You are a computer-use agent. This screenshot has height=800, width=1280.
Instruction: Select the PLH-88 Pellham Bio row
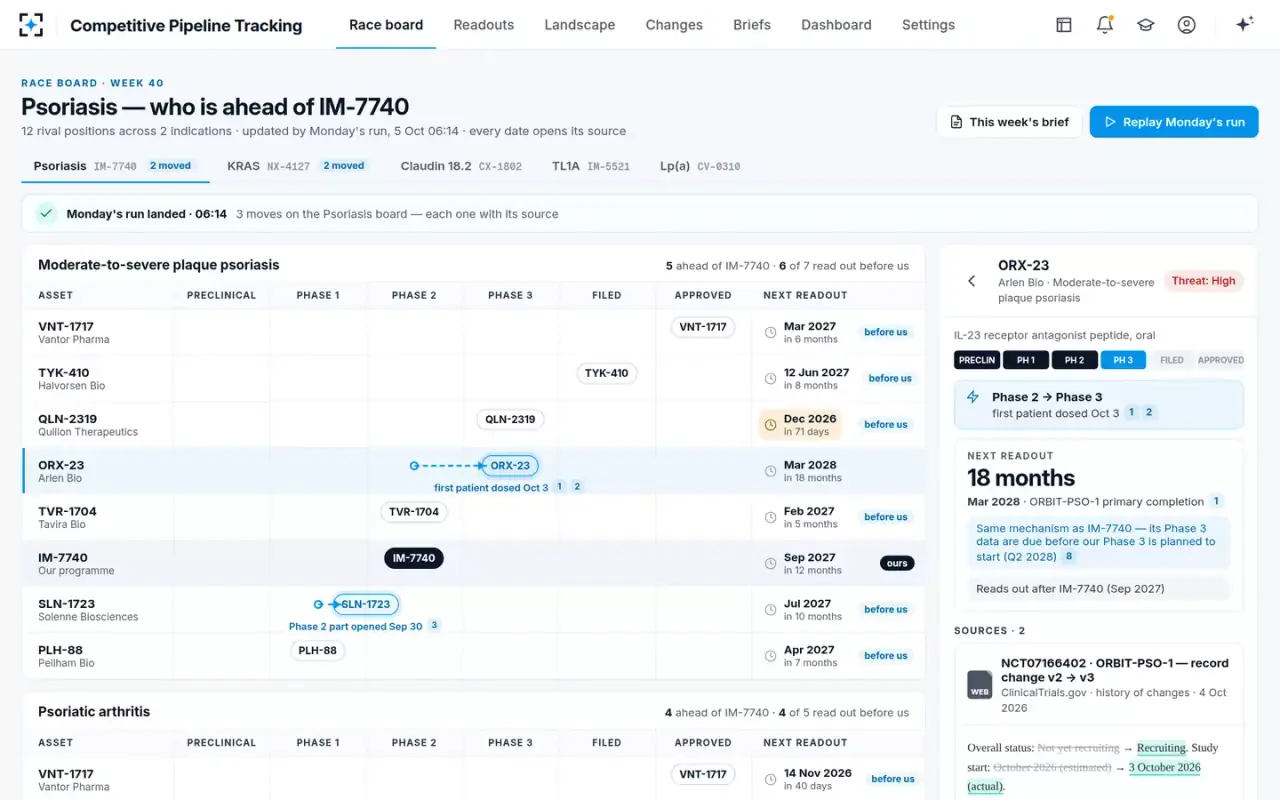point(473,656)
